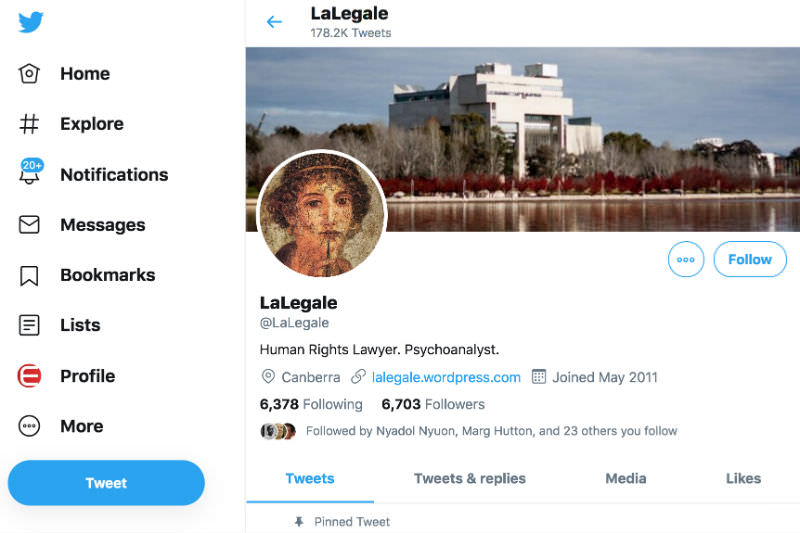
Task: Go back using the left arrow
Action: tap(274, 22)
